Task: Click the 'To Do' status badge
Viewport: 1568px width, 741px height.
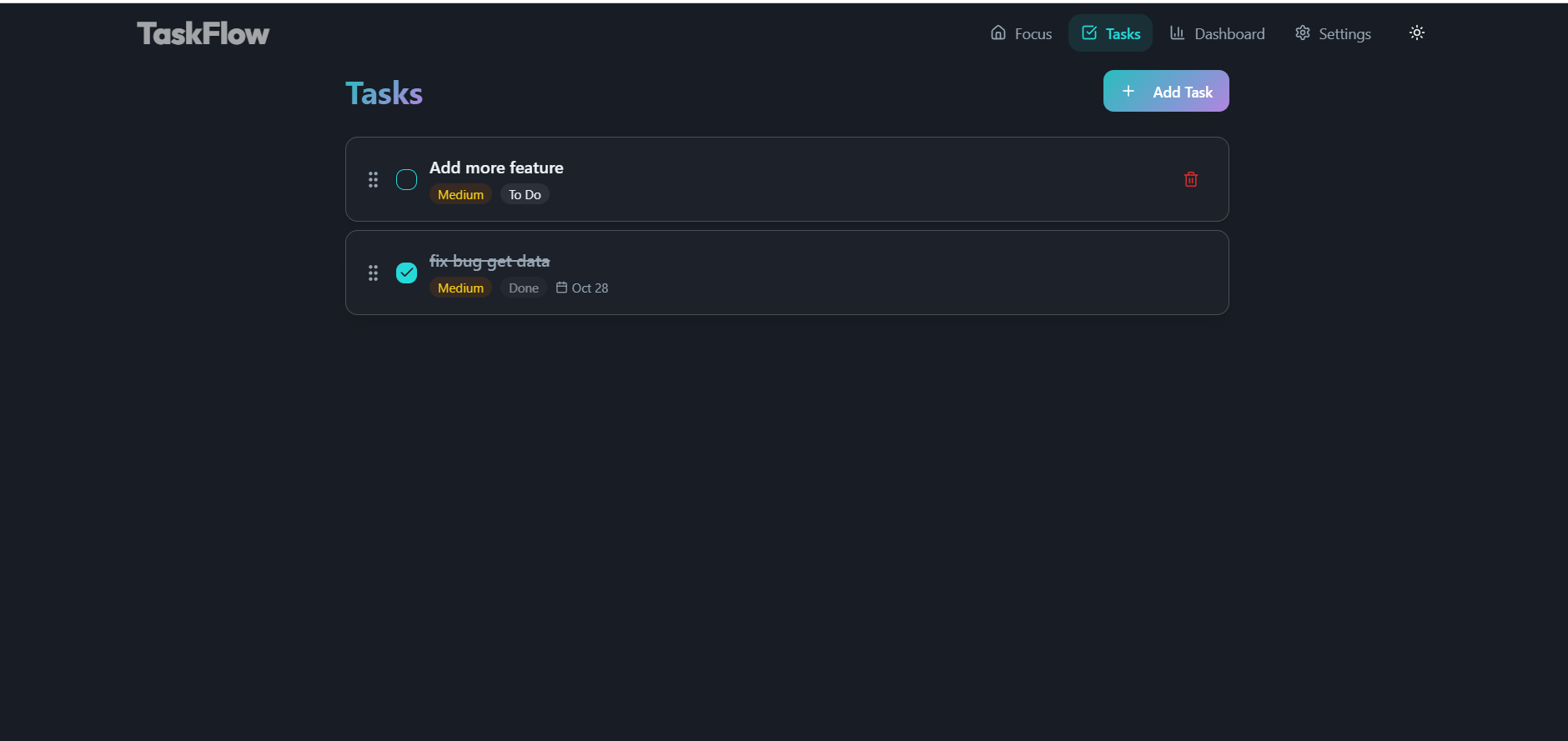Action: 525,194
